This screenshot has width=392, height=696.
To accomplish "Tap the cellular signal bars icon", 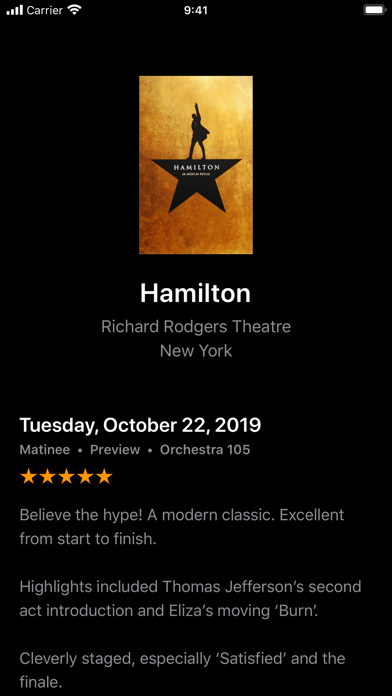I will pos(14,10).
